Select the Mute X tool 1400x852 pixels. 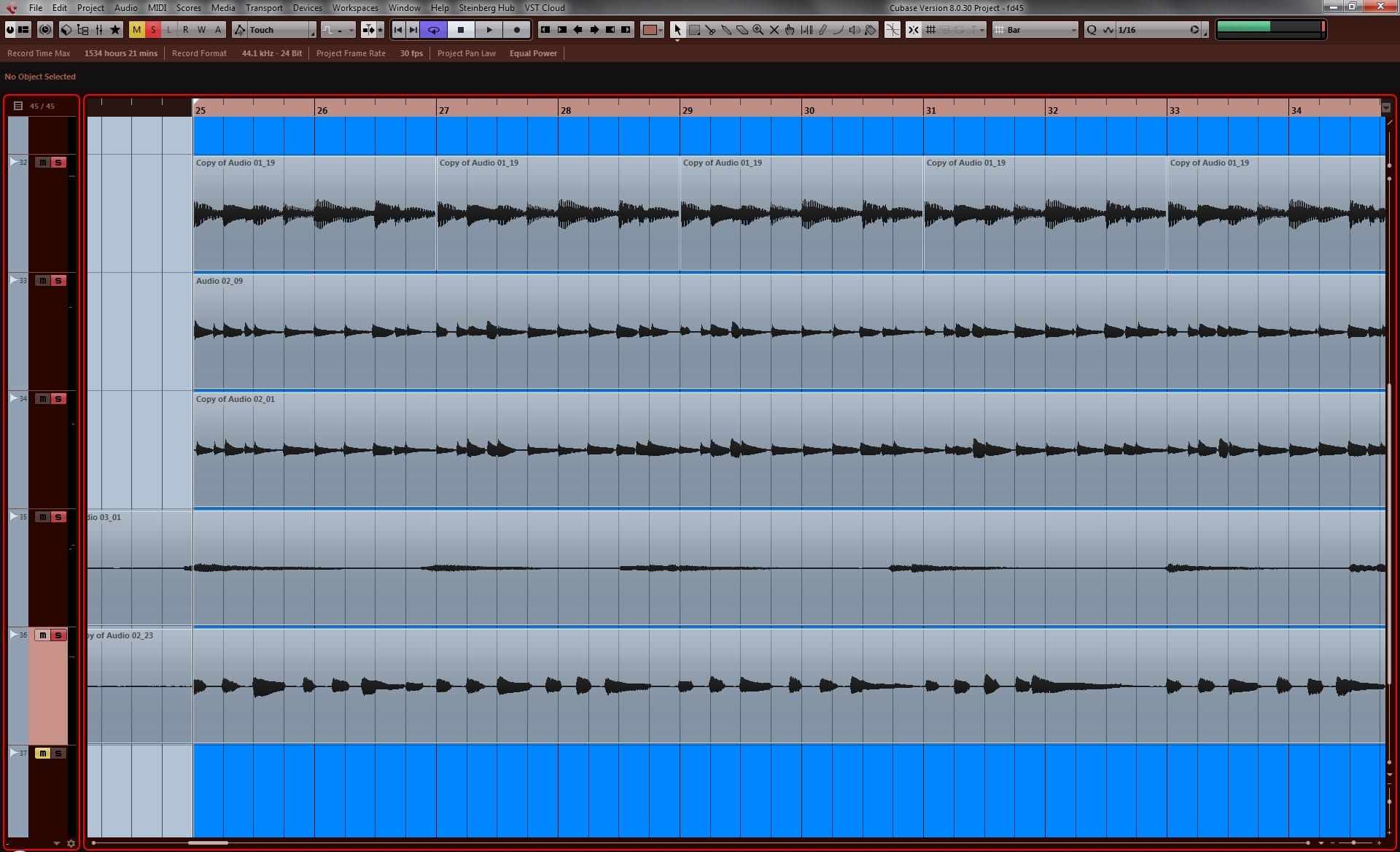(x=774, y=30)
